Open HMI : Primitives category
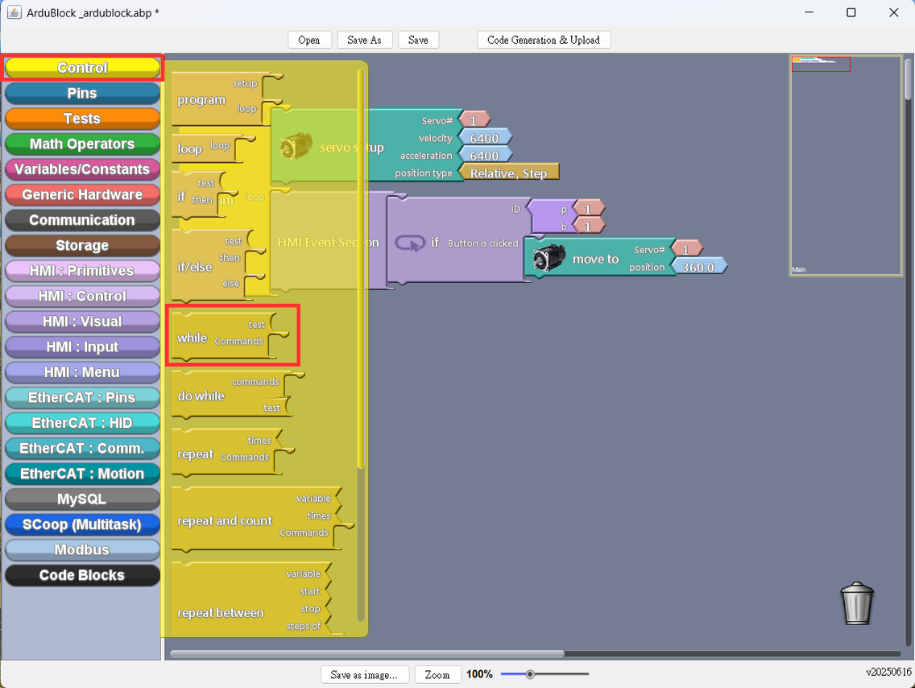 click(x=82, y=271)
